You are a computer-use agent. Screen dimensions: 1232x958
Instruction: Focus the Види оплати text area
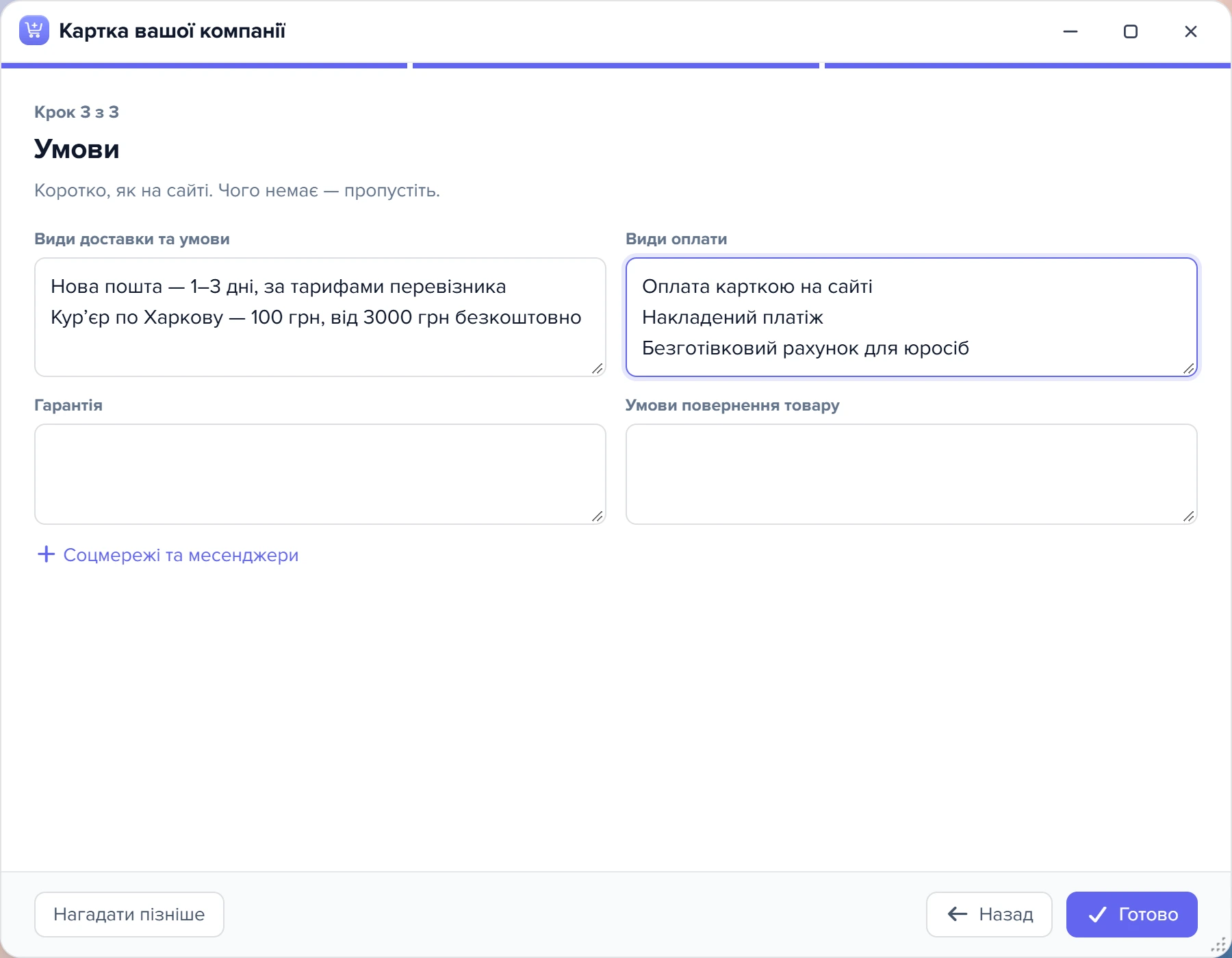point(912,317)
